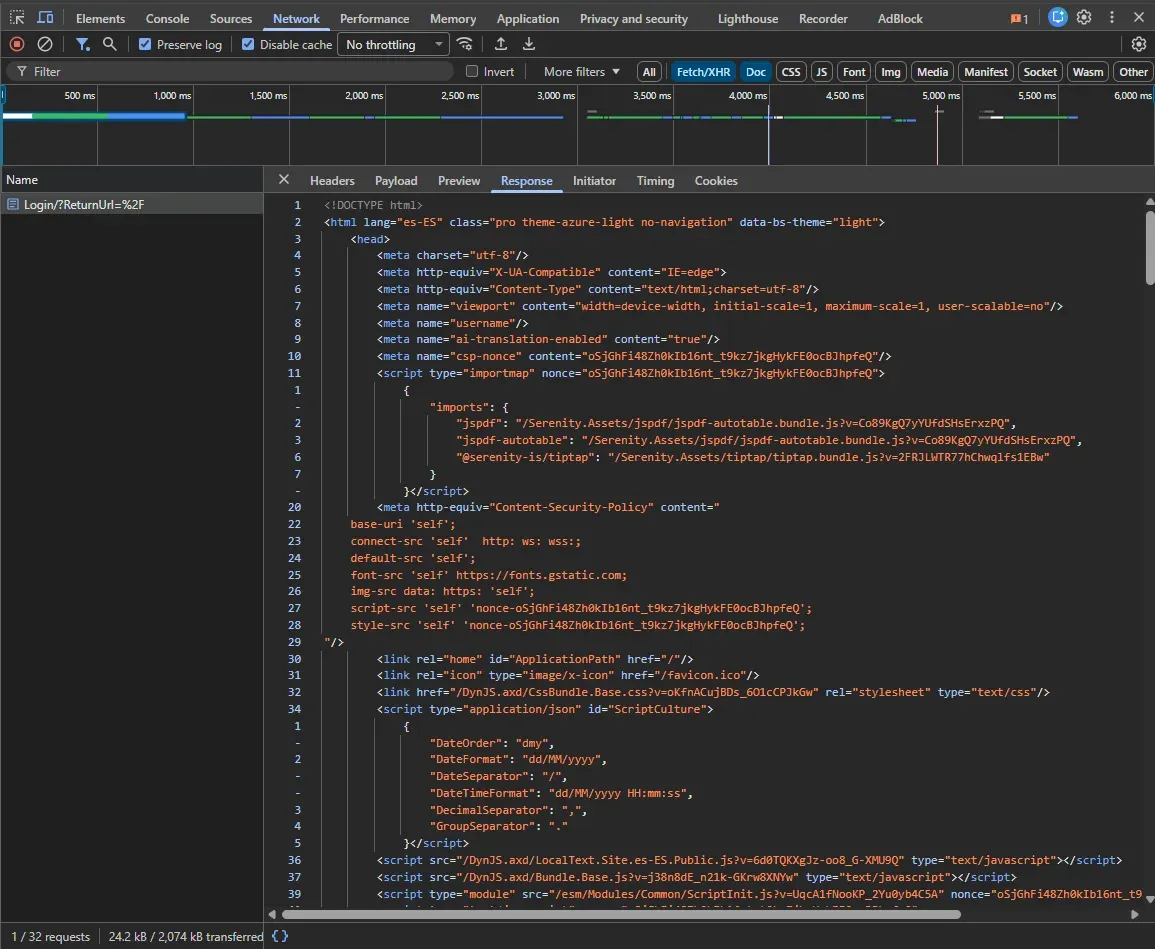Pretty-print the response with format icon

(280, 936)
